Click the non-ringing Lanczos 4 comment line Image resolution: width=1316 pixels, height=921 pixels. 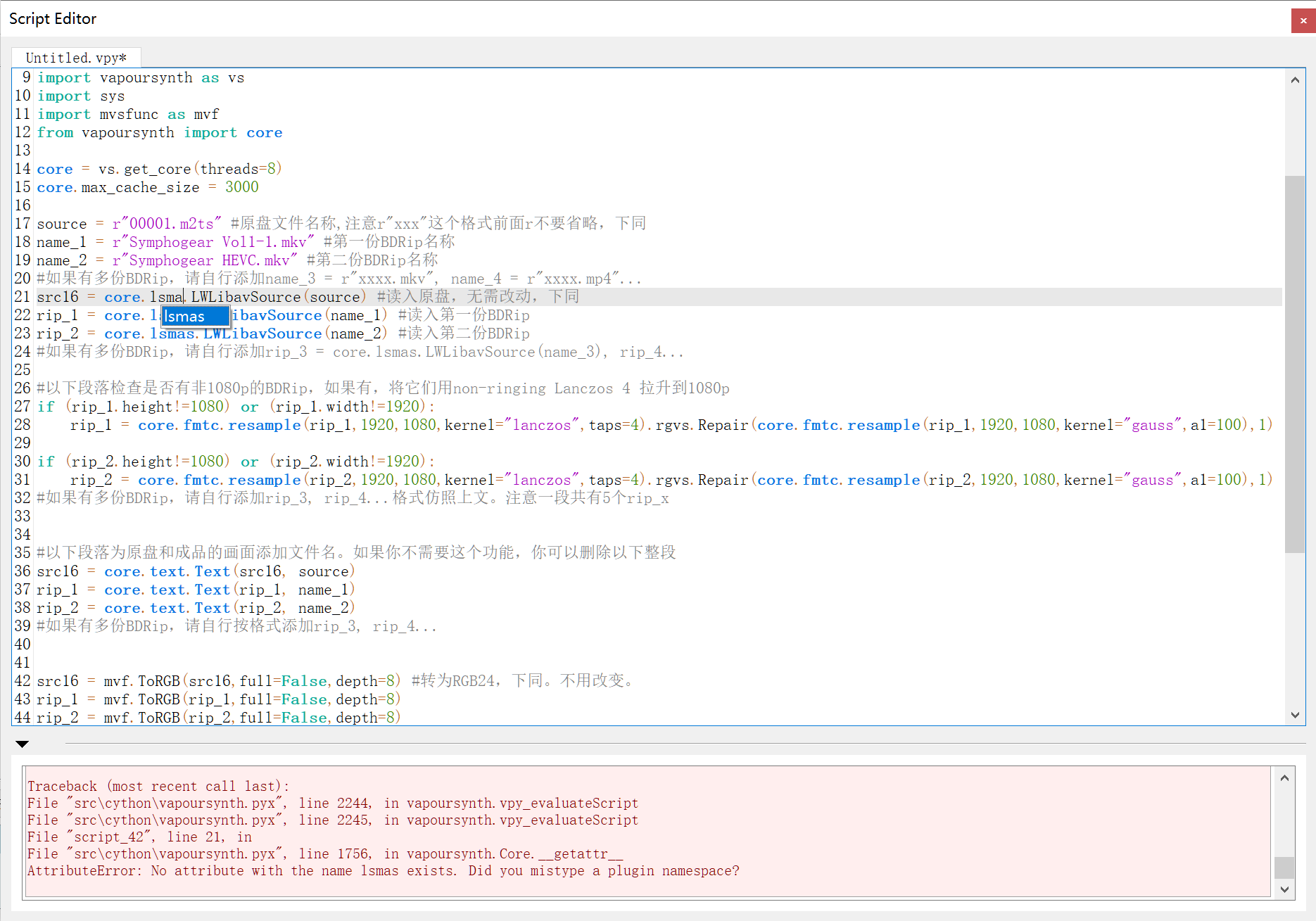pyautogui.click(x=384, y=388)
